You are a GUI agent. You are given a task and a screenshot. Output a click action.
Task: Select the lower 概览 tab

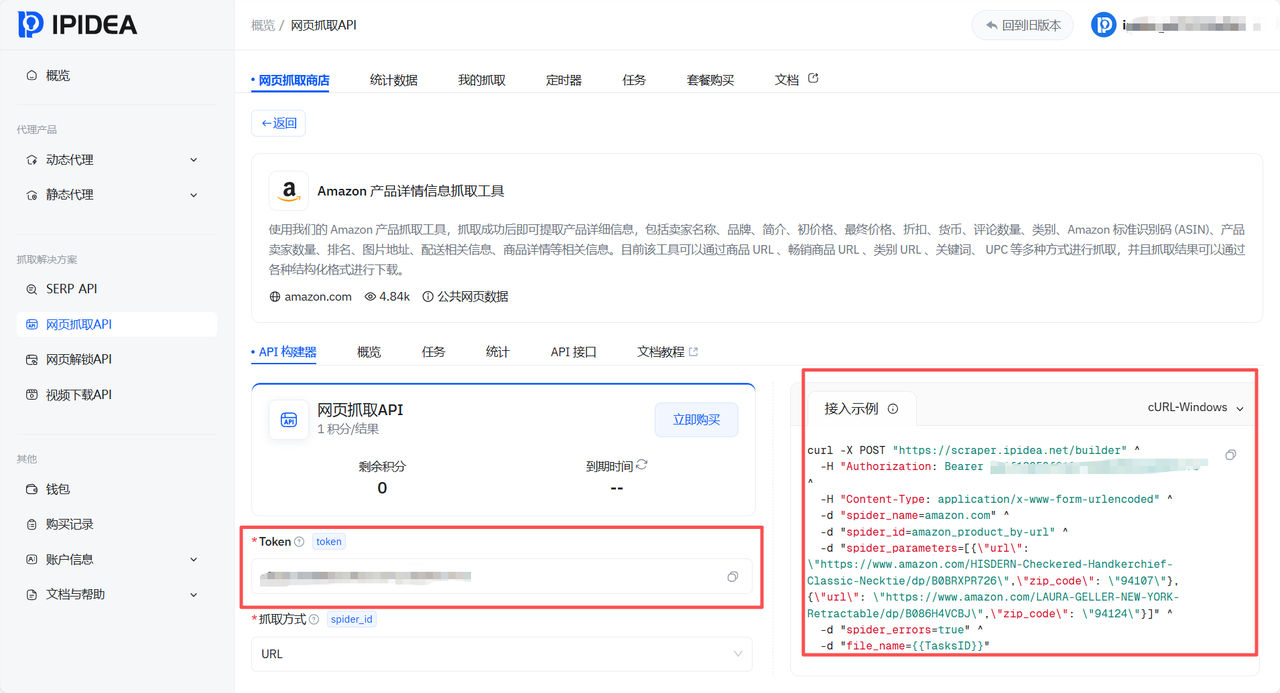click(369, 352)
